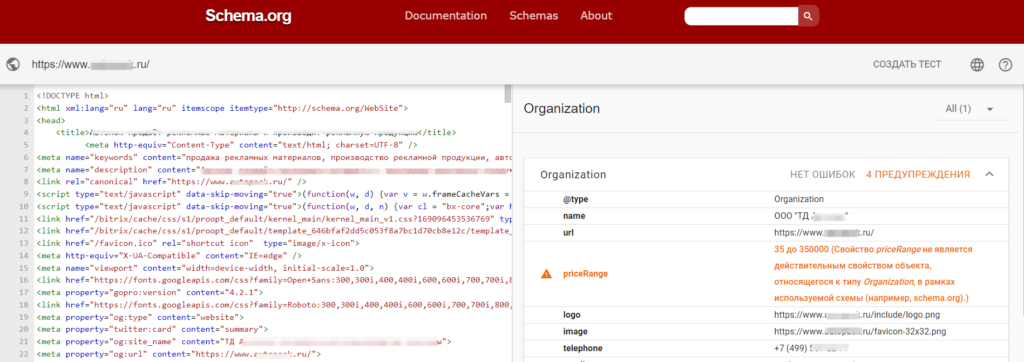Click inside the header search field

741,16
